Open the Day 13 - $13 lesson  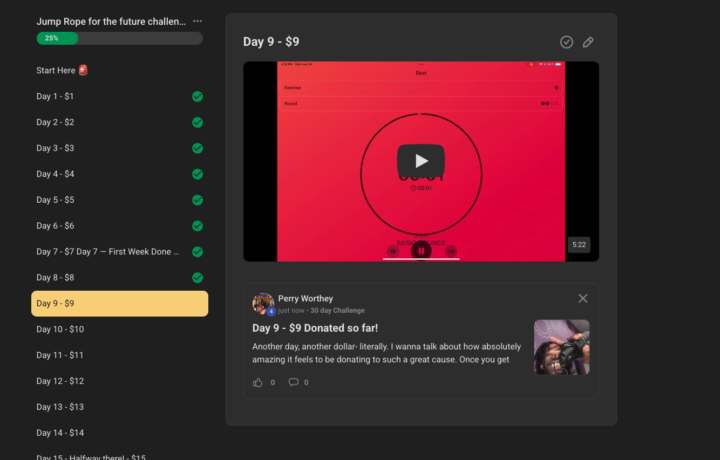click(119, 407)
